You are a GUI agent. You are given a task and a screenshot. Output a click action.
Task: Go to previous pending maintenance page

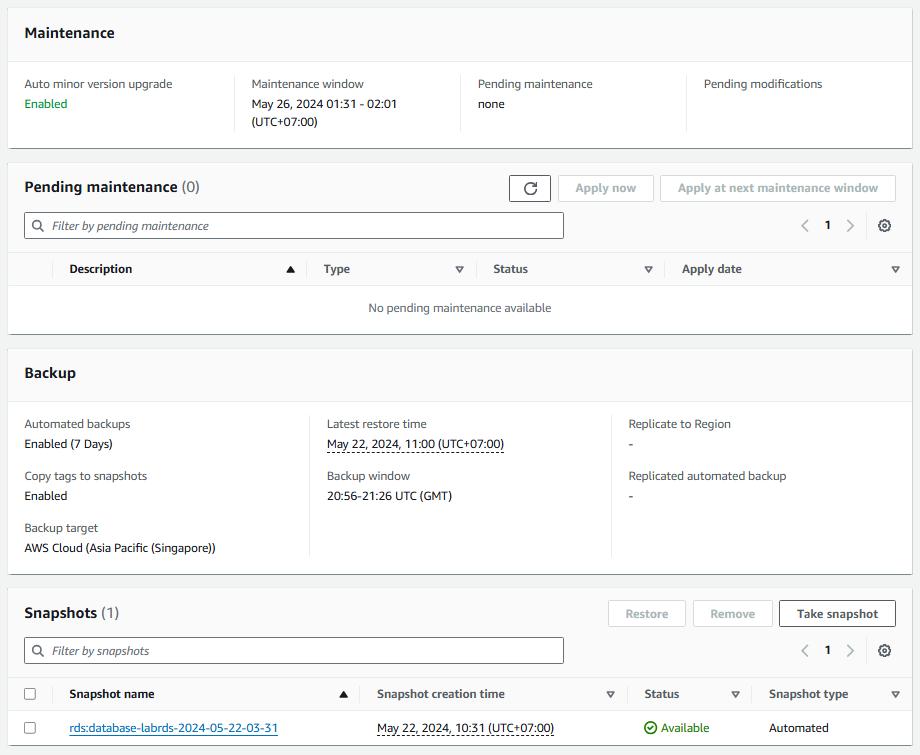tap(805, 226)
